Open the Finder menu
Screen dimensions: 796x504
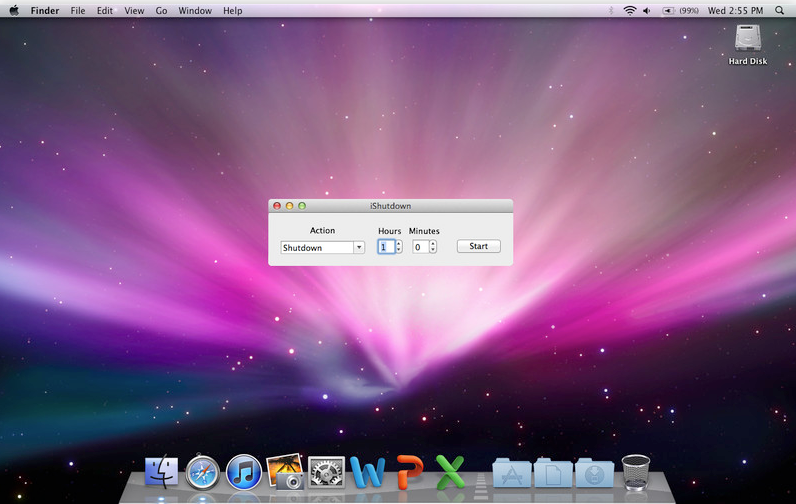click(45, 10)
